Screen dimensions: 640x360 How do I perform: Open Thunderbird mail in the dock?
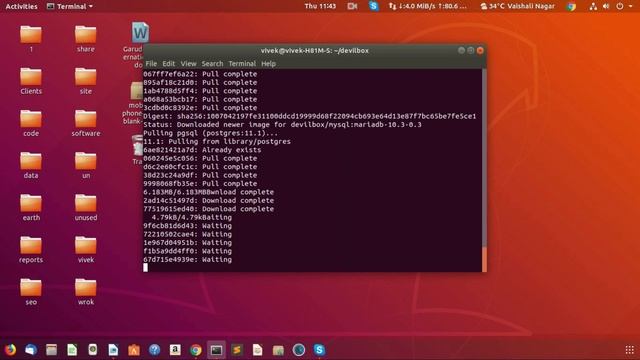coord(31,350)
